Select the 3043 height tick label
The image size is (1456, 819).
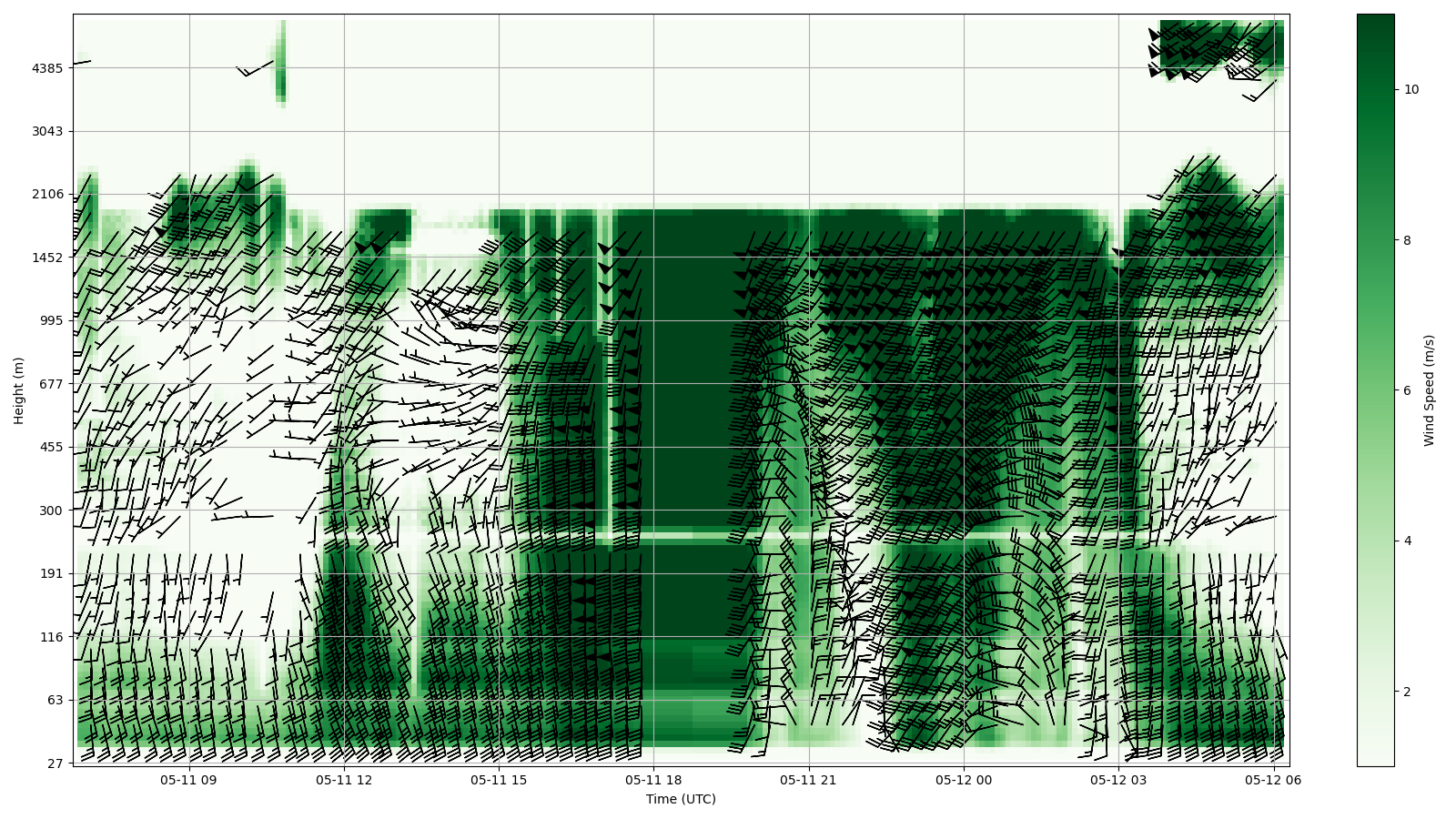click(x=47, y=131)
